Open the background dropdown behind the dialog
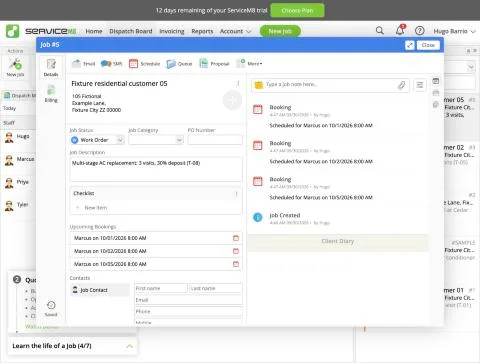Viewport: 480px width, 363px height. click(x=471, y=67)
